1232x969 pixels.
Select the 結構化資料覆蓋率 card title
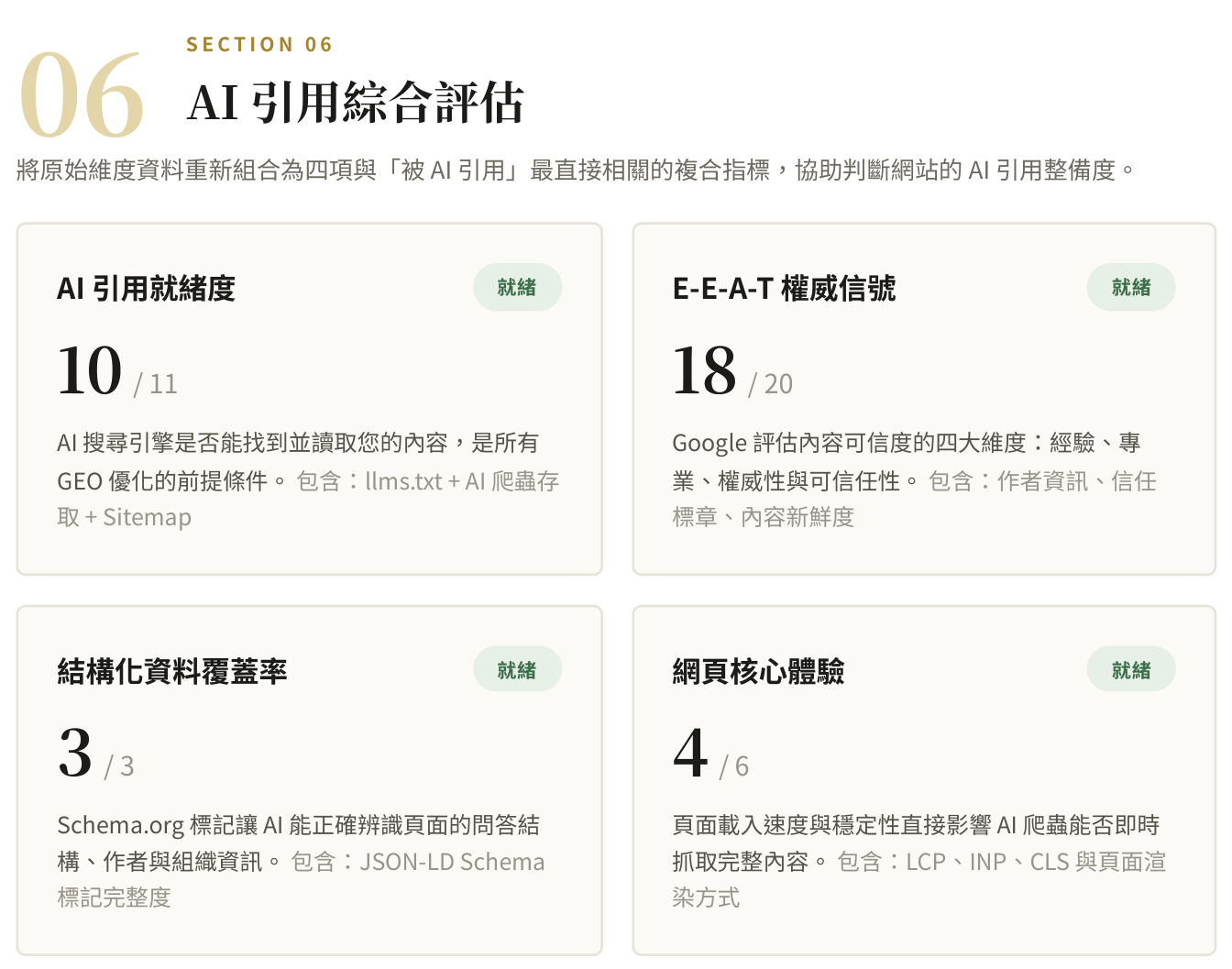(172, 671)
